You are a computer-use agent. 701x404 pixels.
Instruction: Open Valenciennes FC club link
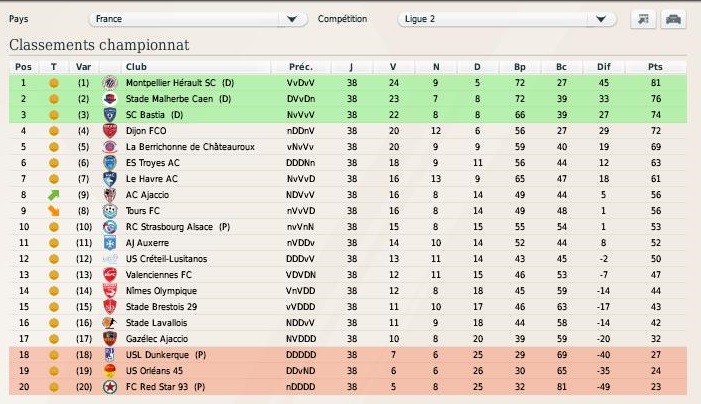coord(159,275)
